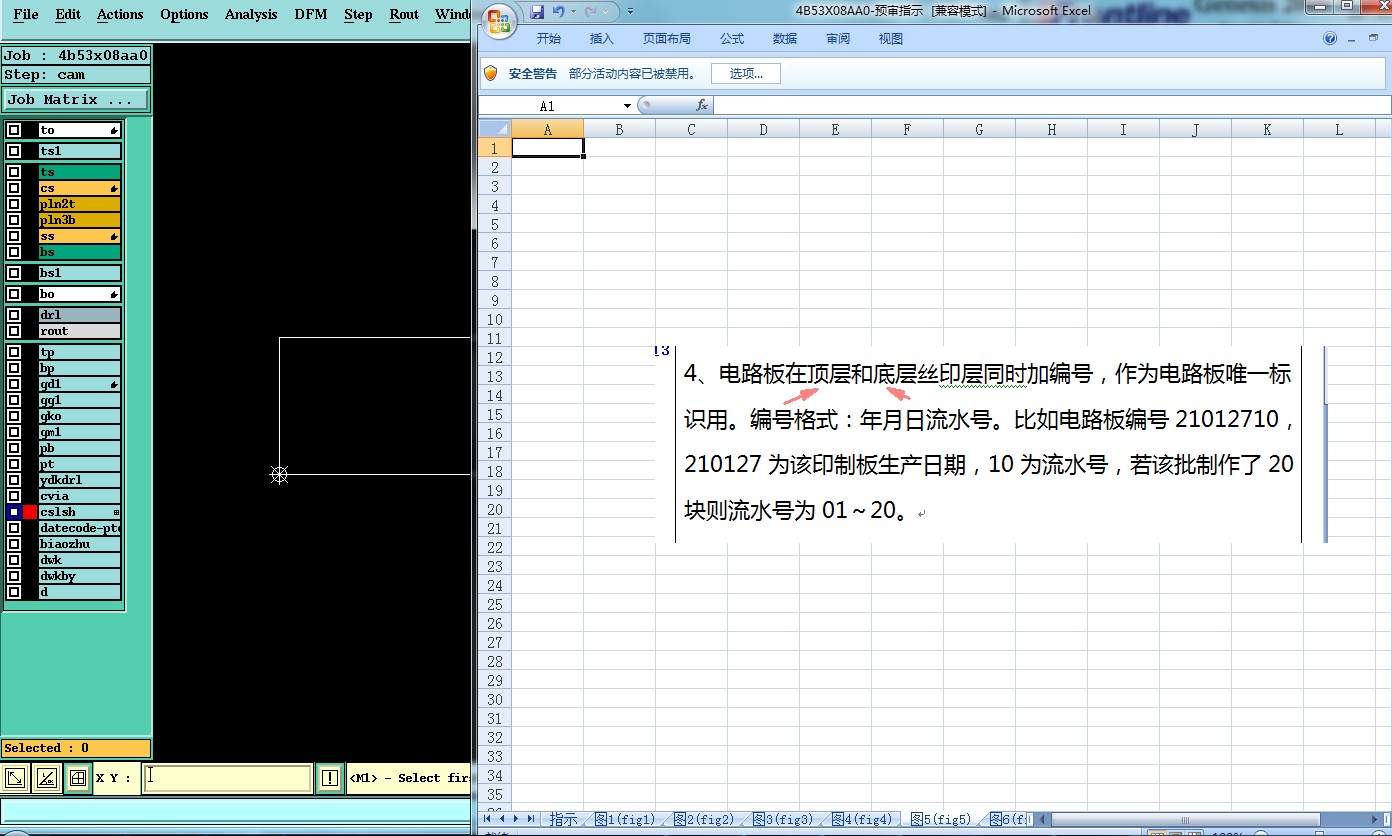The width and height of the screenshot is (1392, 836).
Task: Click the Excel formula bar input
Action: pos(1052,105)
